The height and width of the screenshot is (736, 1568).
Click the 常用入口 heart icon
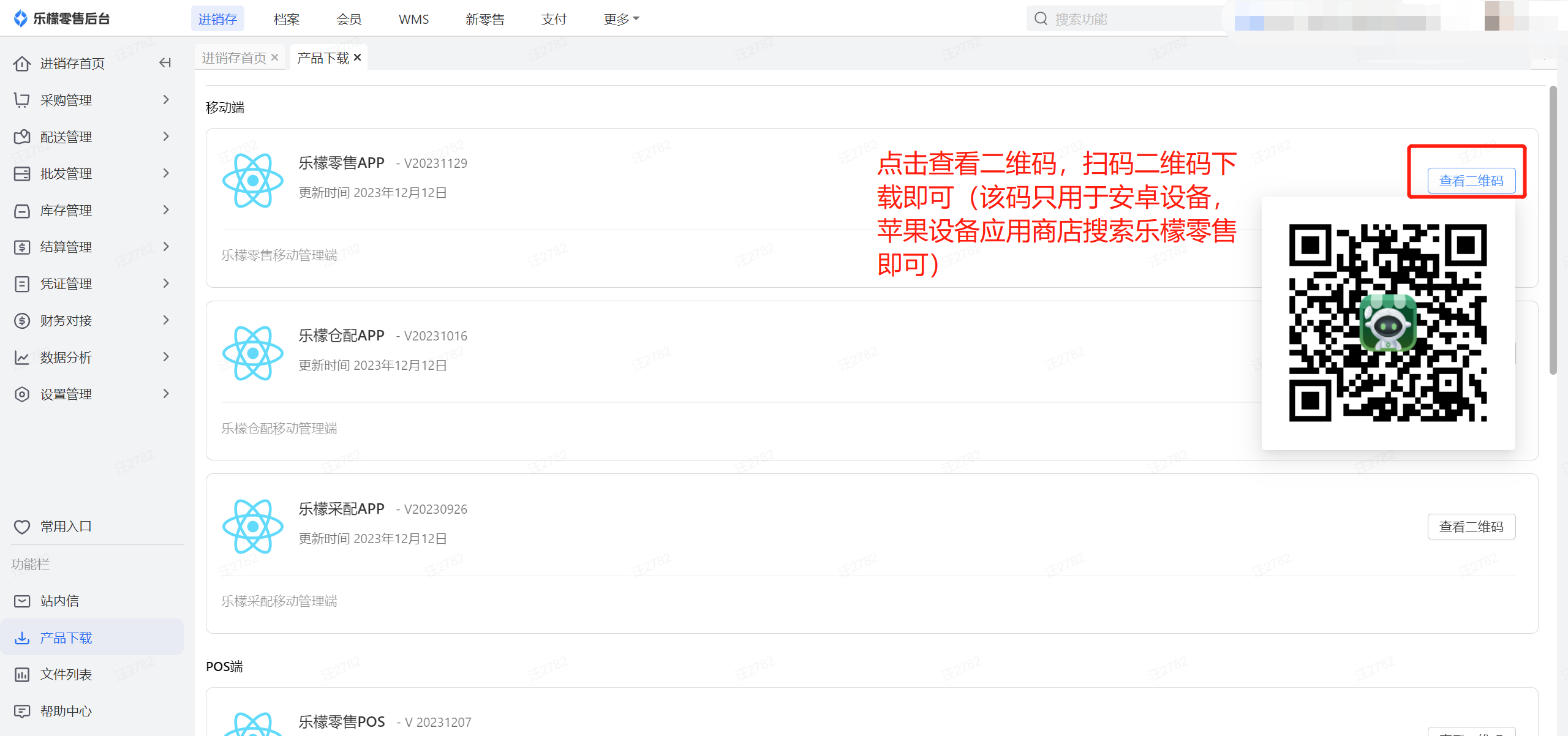tap(22, 527)
